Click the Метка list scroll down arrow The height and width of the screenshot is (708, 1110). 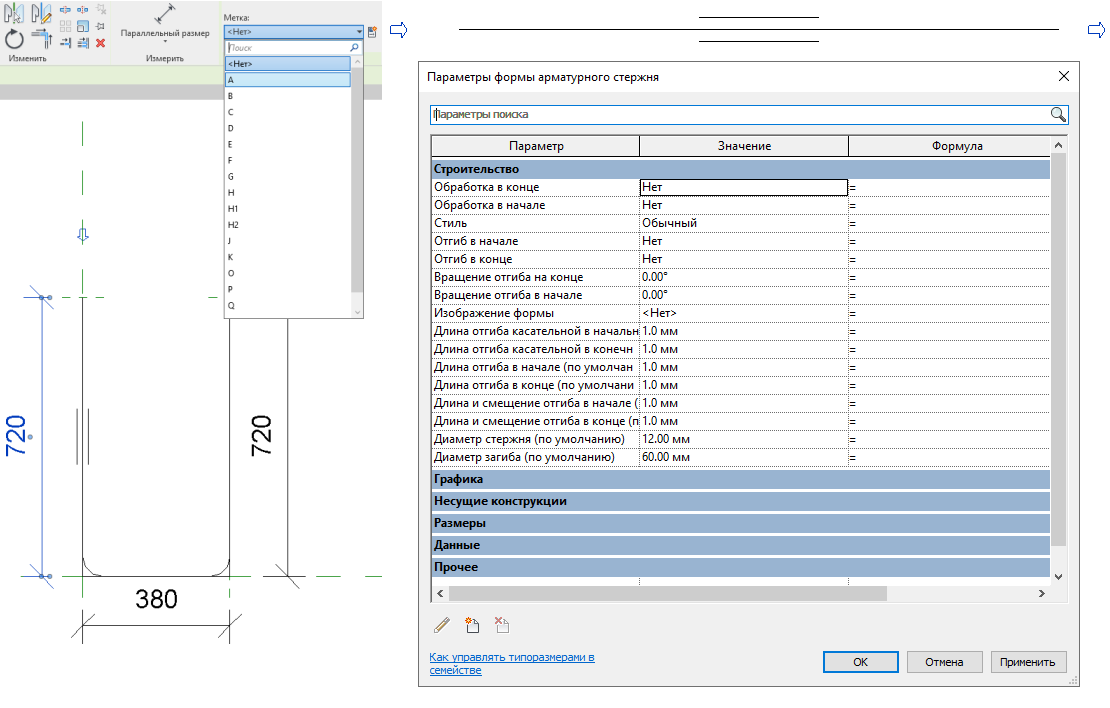coord(357,312)
